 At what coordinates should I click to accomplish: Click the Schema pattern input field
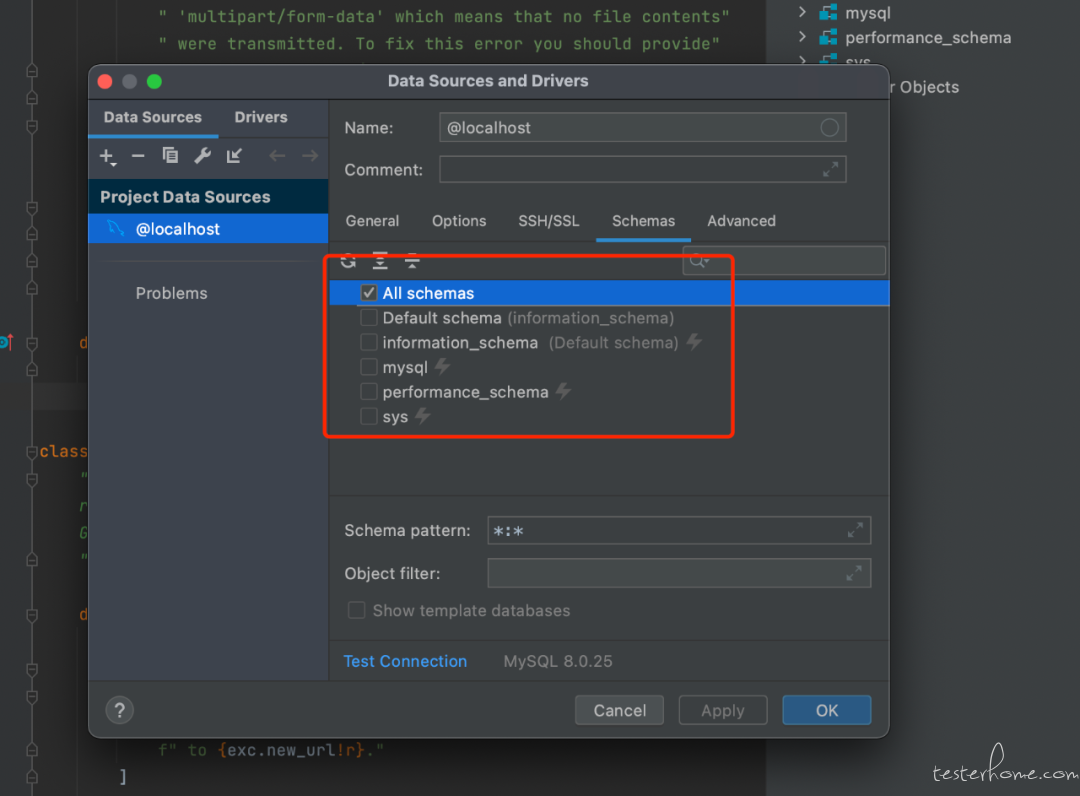pyautogui.click(x=679, y=530)
